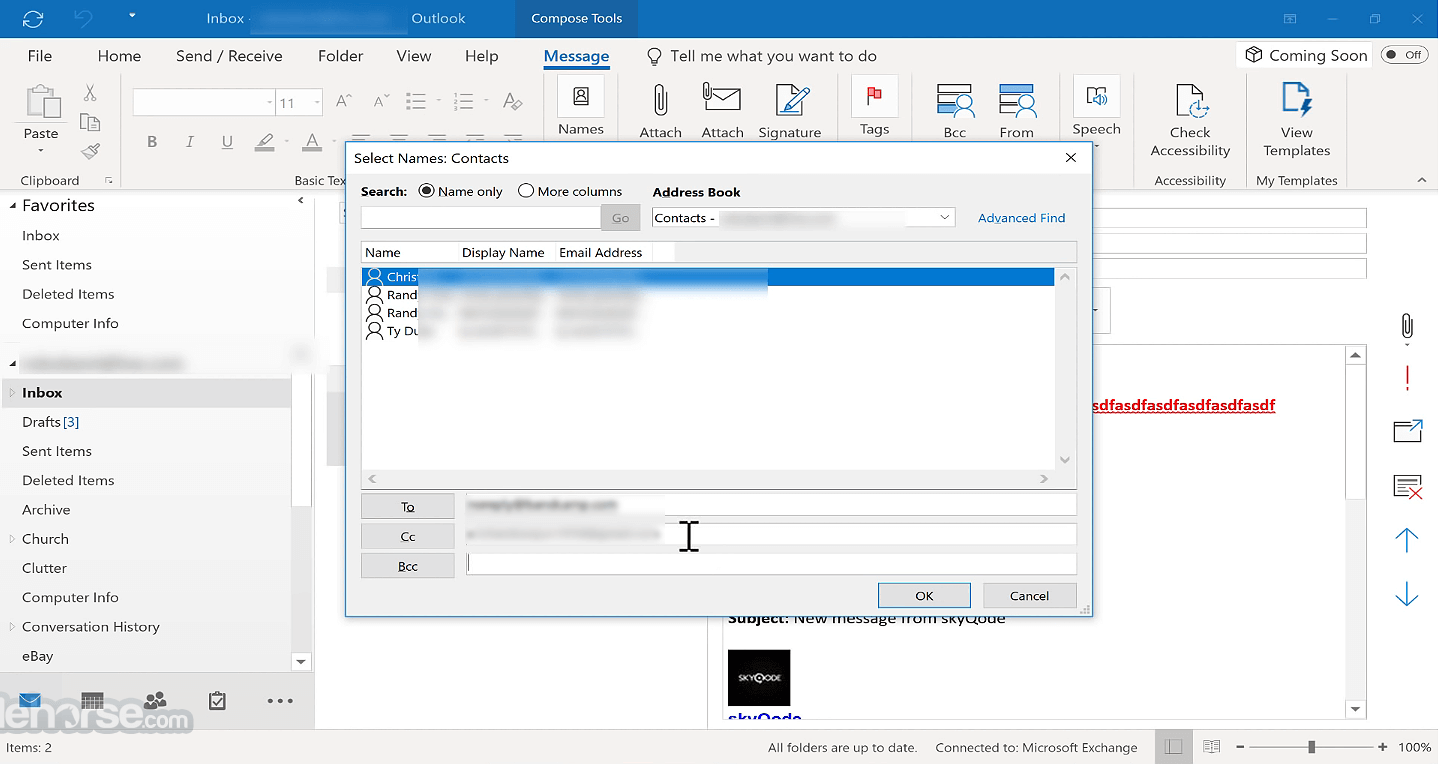
Task: Show the Bcc field icon
Action: [x=955, y=101]
